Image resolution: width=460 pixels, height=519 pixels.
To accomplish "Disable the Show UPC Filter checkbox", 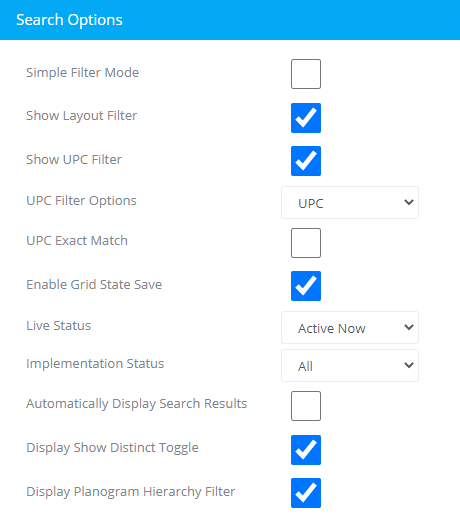I will coord(306,161).
